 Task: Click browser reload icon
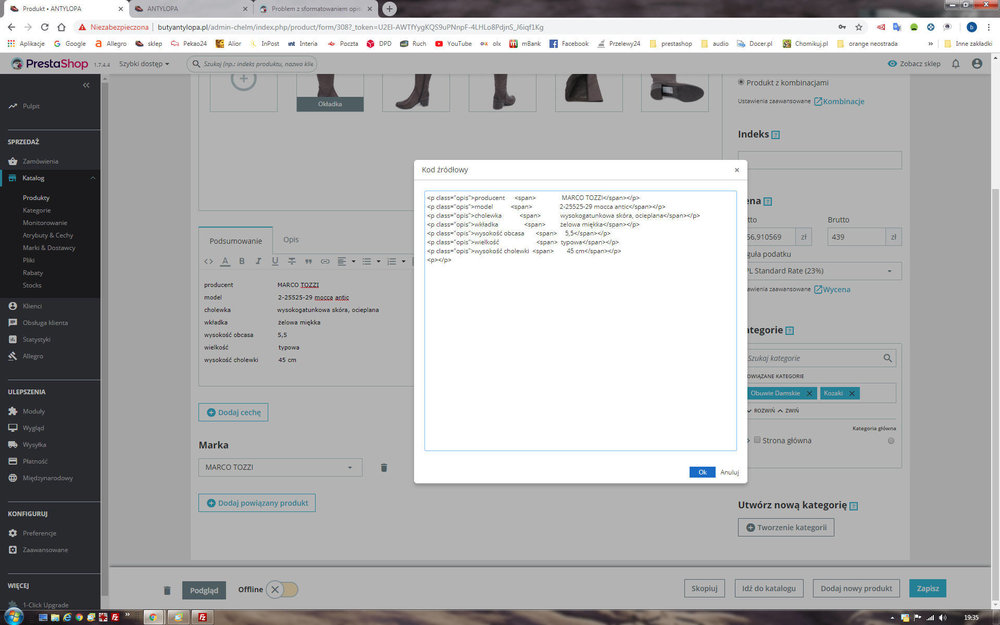click(x=45, y=27)
